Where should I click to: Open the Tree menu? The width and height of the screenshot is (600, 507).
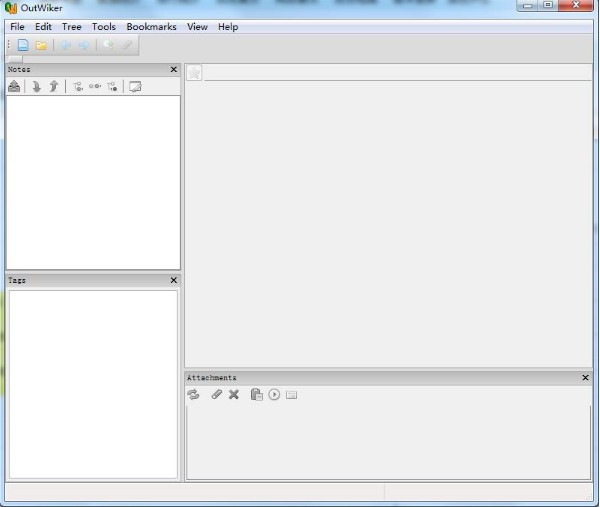(x=72, y=27)
